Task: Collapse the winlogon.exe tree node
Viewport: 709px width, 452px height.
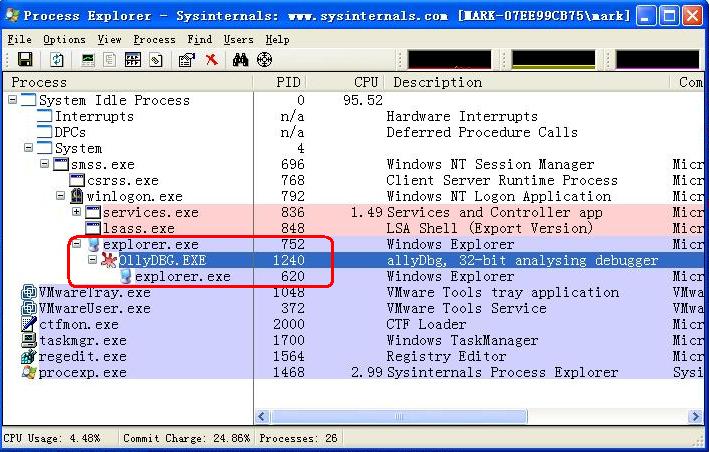Action: [x=61, y=196]
